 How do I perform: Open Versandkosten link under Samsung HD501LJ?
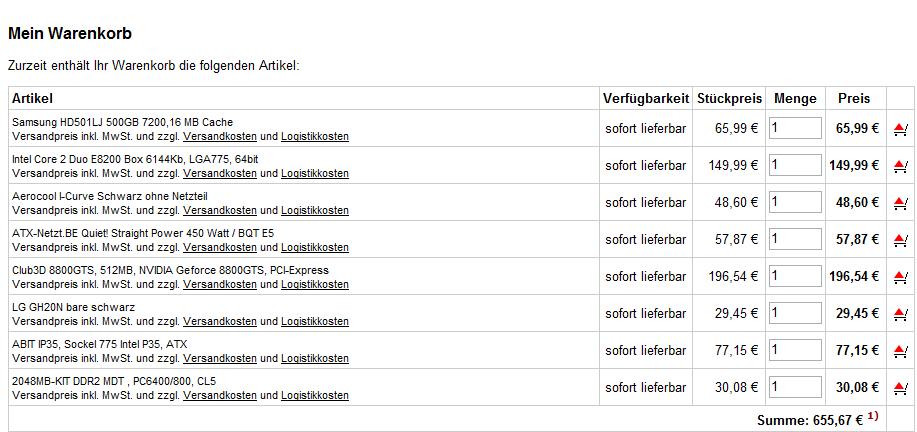tap(220, 136)
